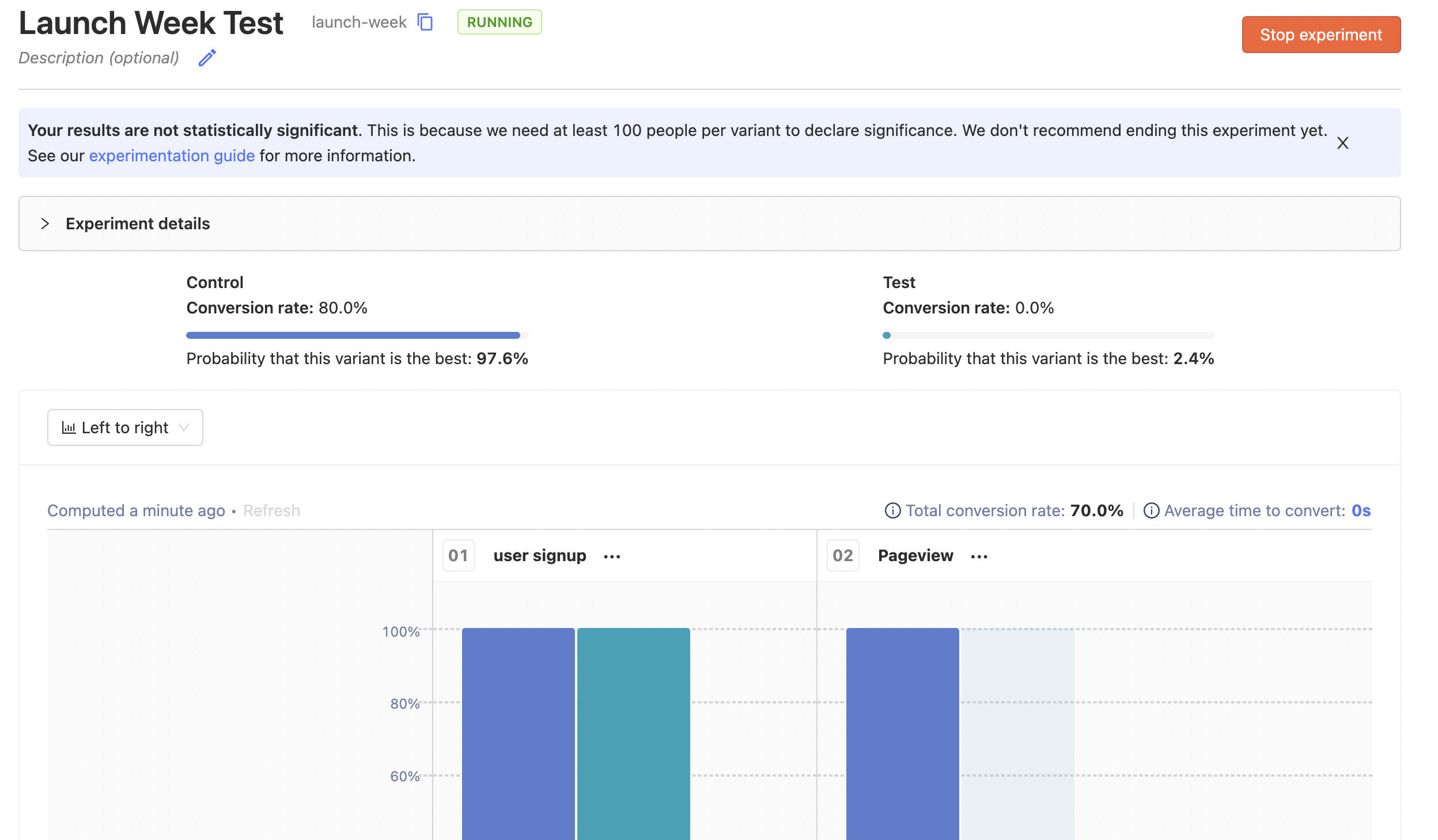
Task: Click the Control variant probability bar
Action: coord(353,335)
